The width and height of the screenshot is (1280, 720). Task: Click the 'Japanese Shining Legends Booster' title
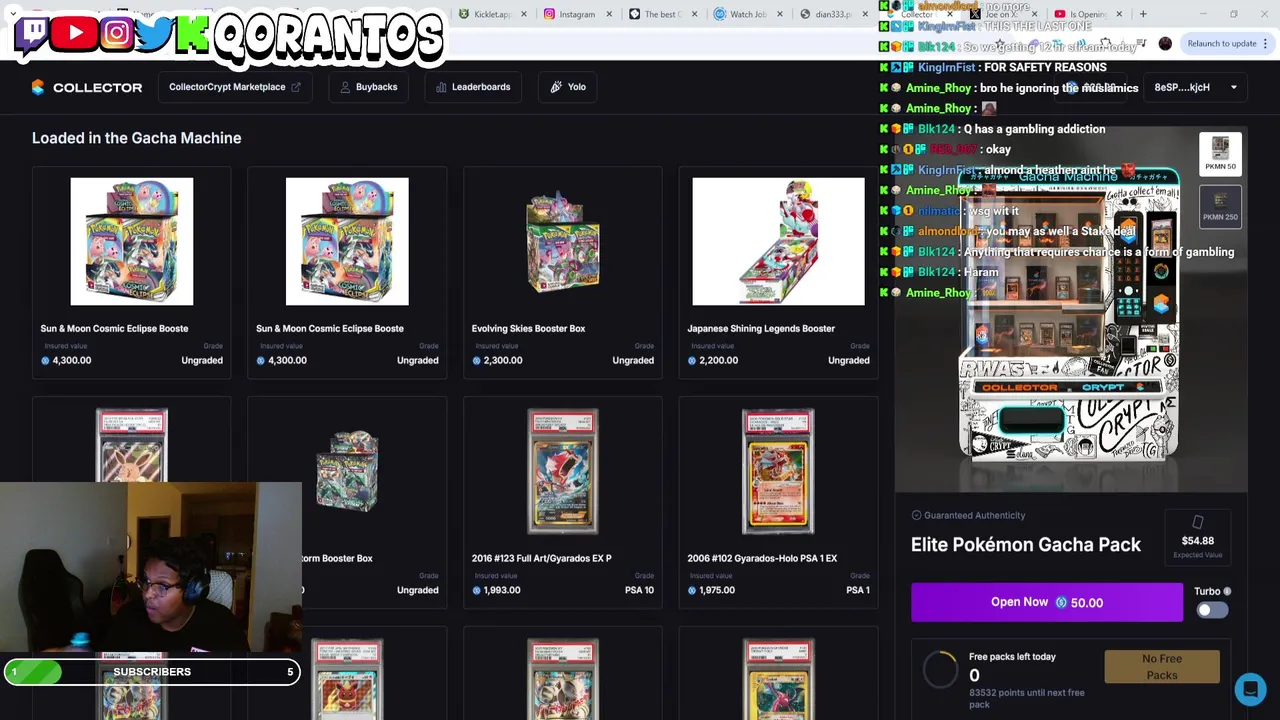(760, 328)
